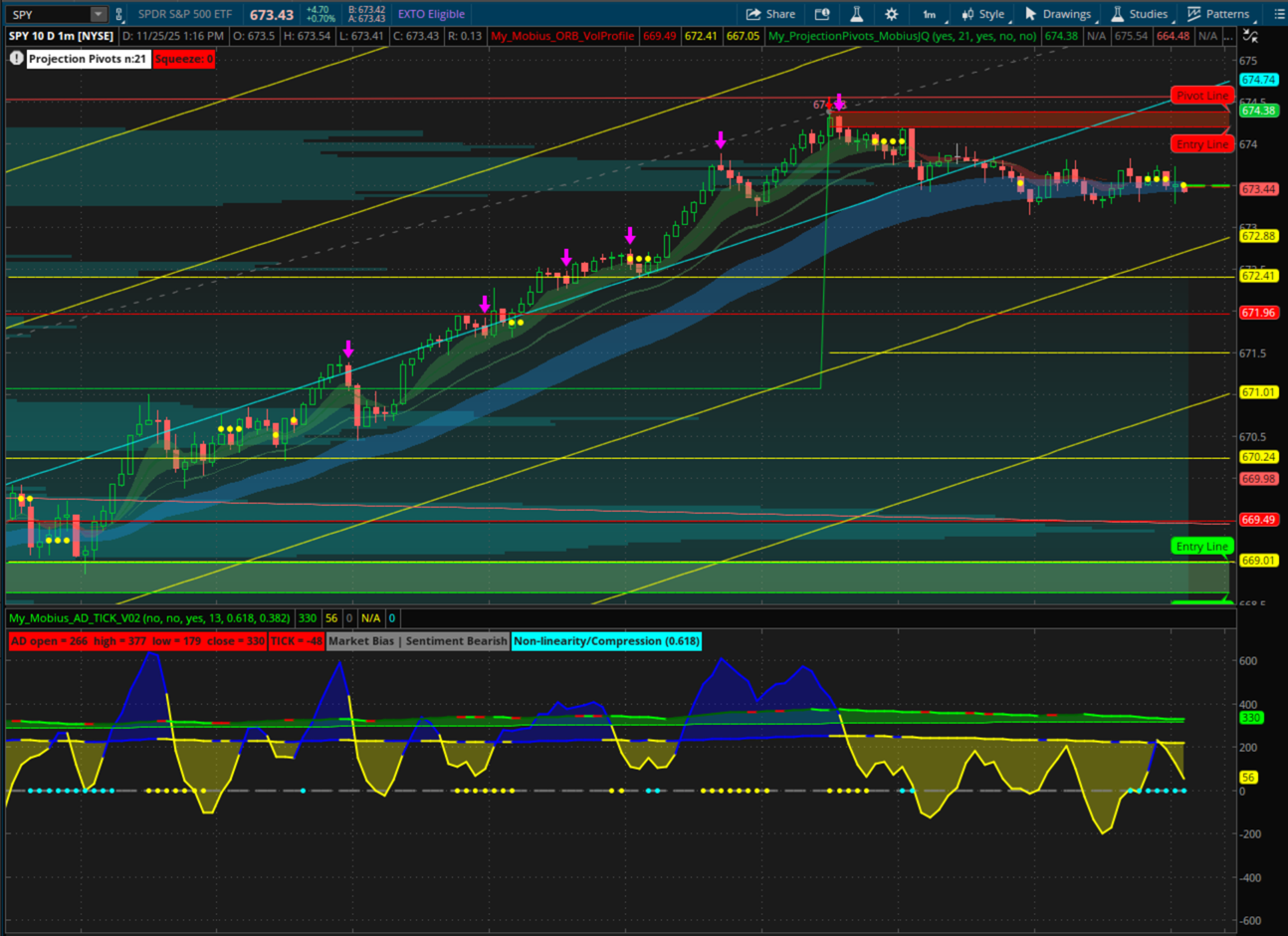Click the My_Mobius_AD_TICK_V02 lower study label
The image size is (1288, 936).
tap(149, 618)
